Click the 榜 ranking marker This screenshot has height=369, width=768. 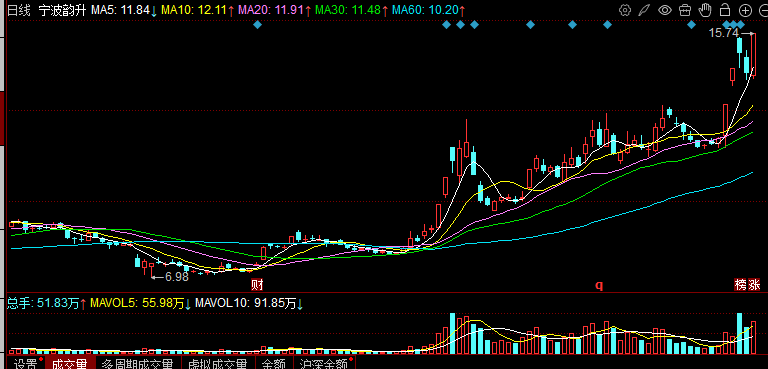741,285
